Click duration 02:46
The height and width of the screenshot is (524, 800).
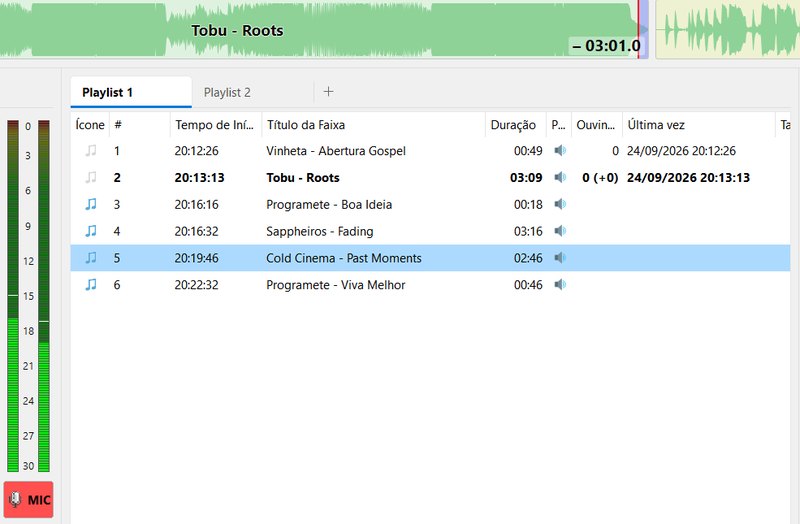[x=528, y=258]
